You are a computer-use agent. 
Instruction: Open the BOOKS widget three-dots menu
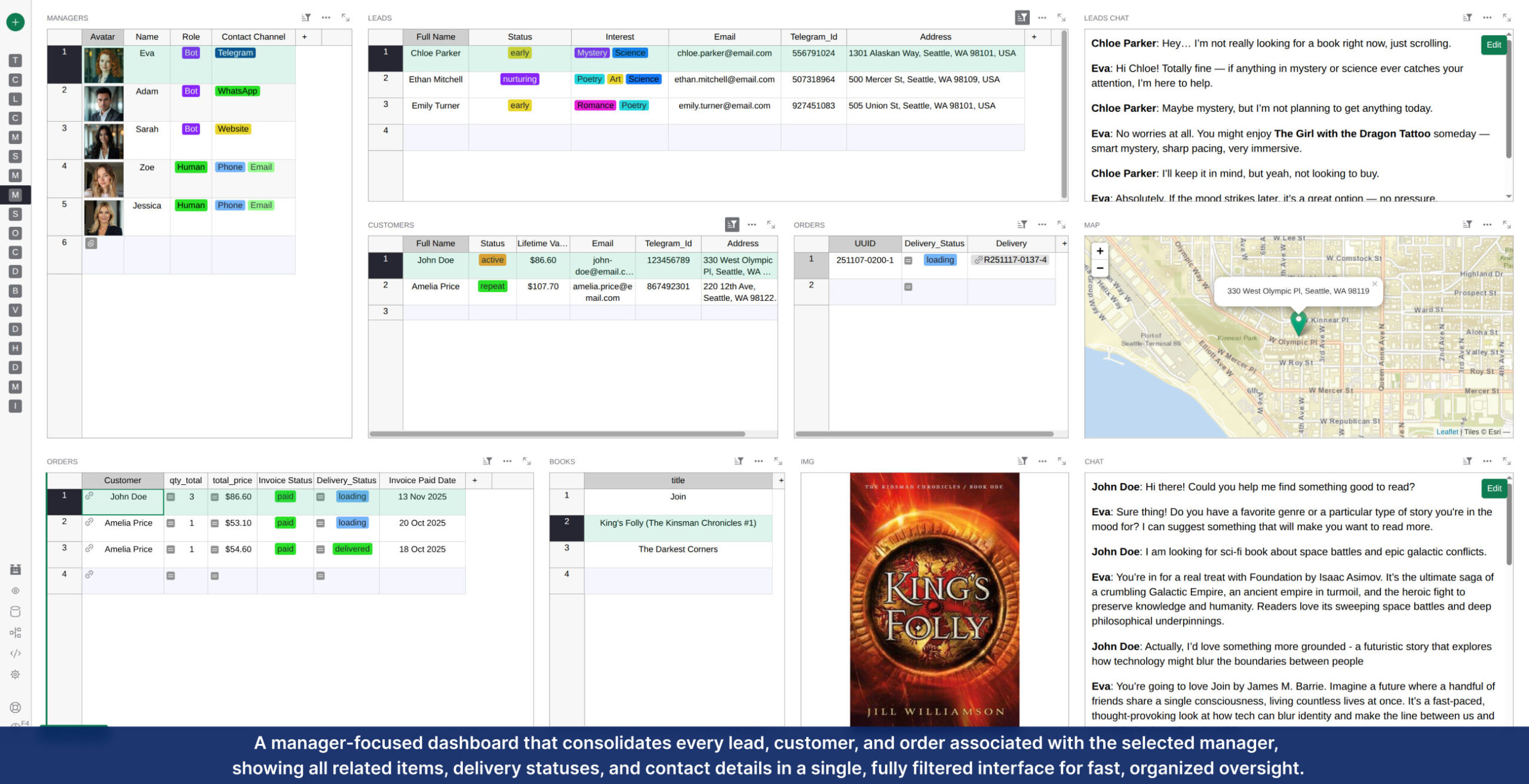click(759, 461)
